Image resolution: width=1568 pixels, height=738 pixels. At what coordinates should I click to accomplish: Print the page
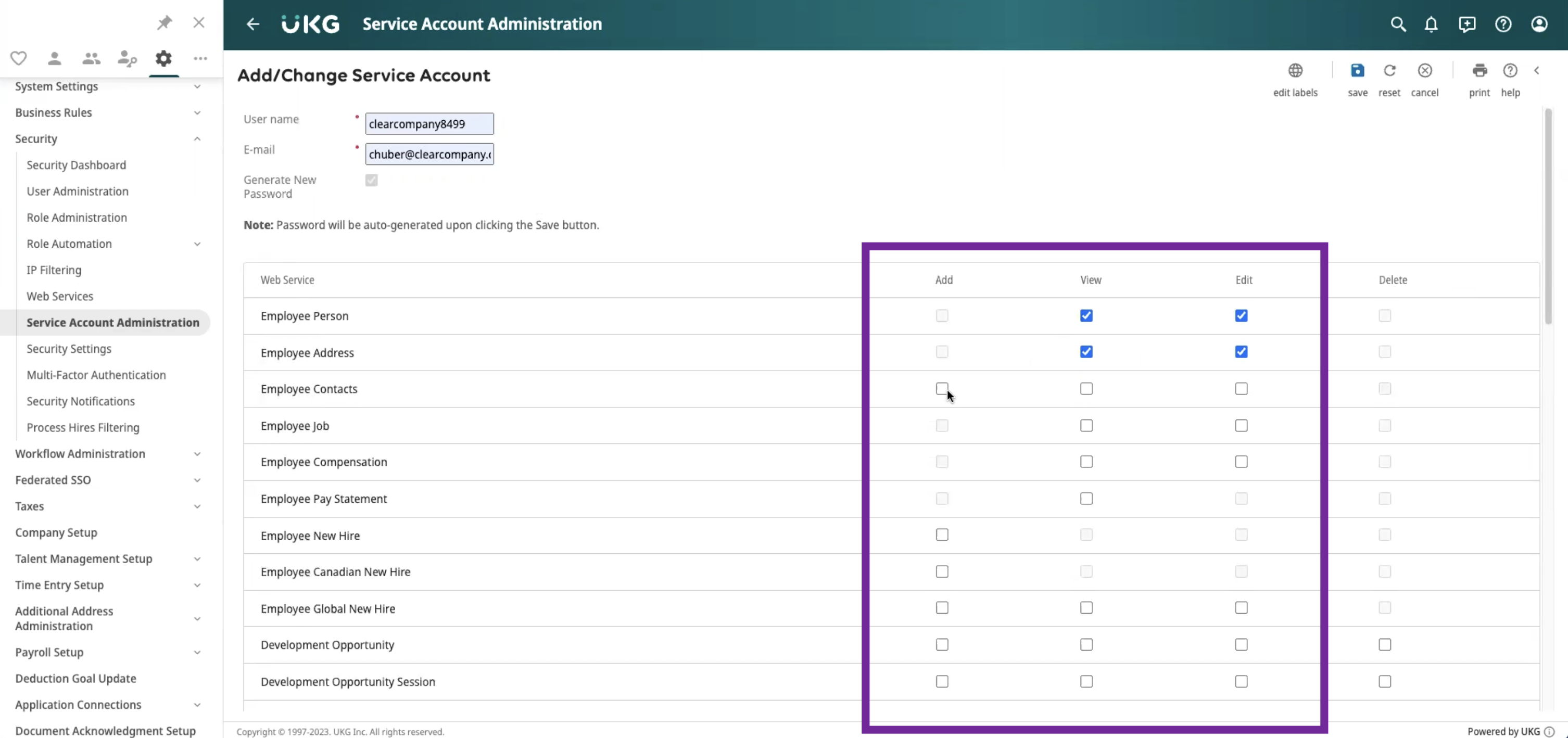pos(1480,71)
